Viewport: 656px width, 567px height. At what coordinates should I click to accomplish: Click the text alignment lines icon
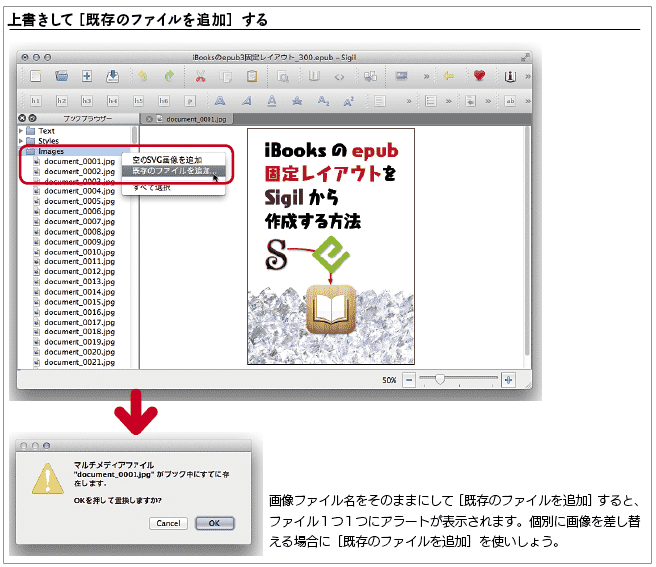coord(379,101)
